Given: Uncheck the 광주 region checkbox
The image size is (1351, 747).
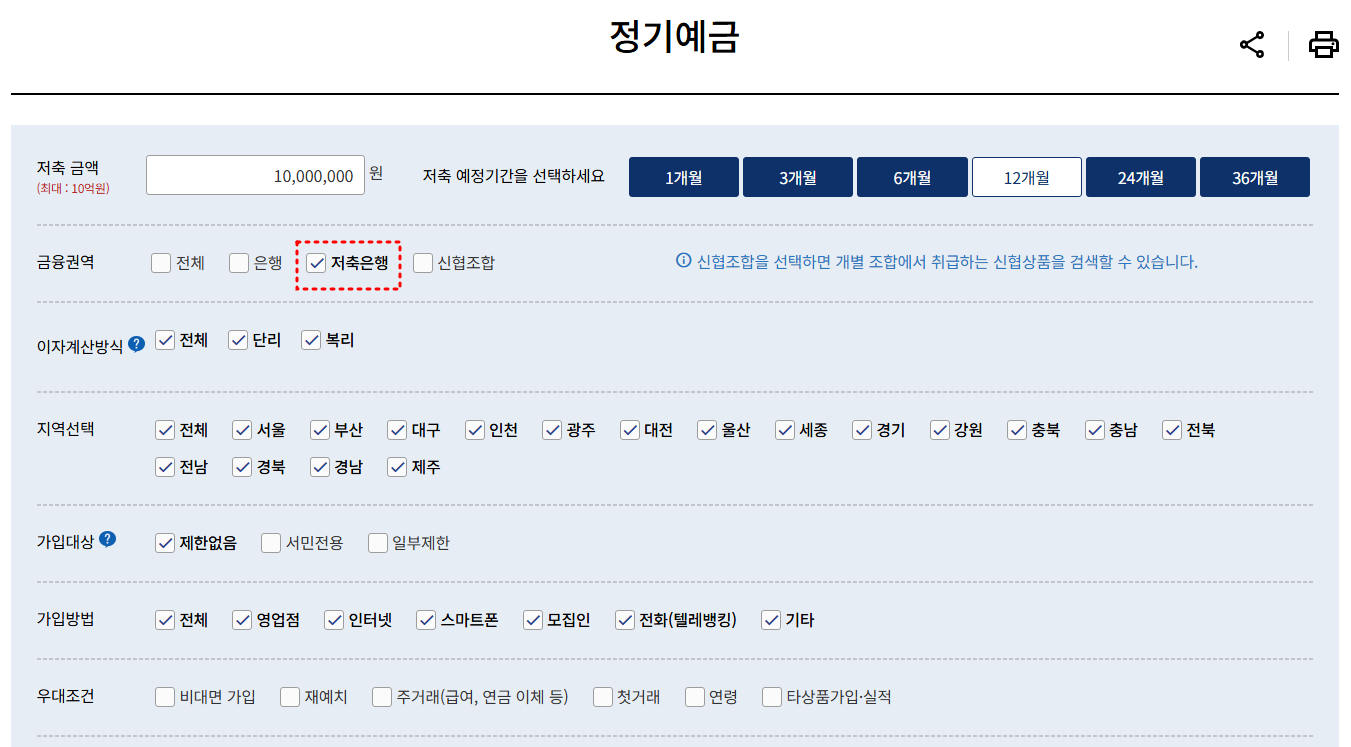Looking at the screenshot, I should point(552,430).
